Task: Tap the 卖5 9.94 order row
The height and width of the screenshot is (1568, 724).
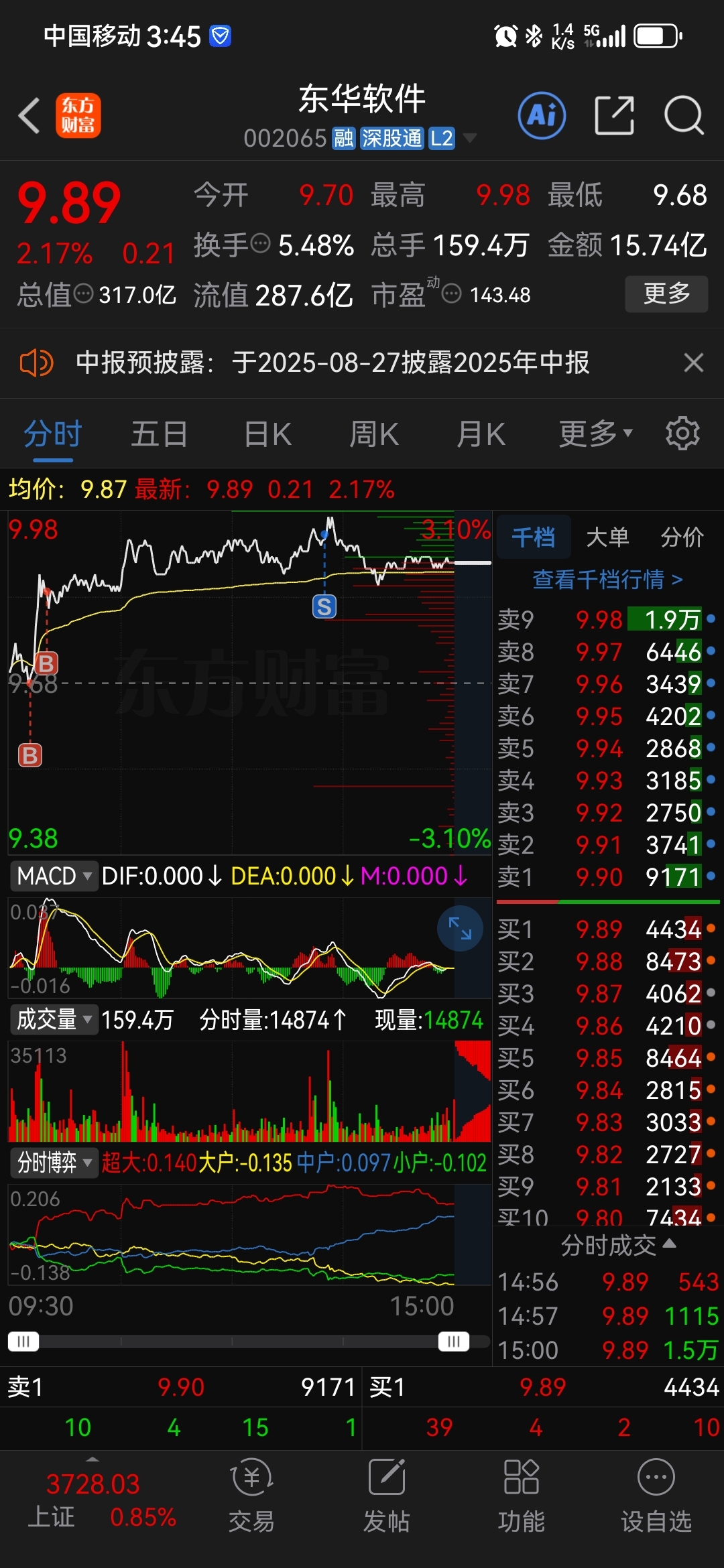Action: click(x=607, y=748)
